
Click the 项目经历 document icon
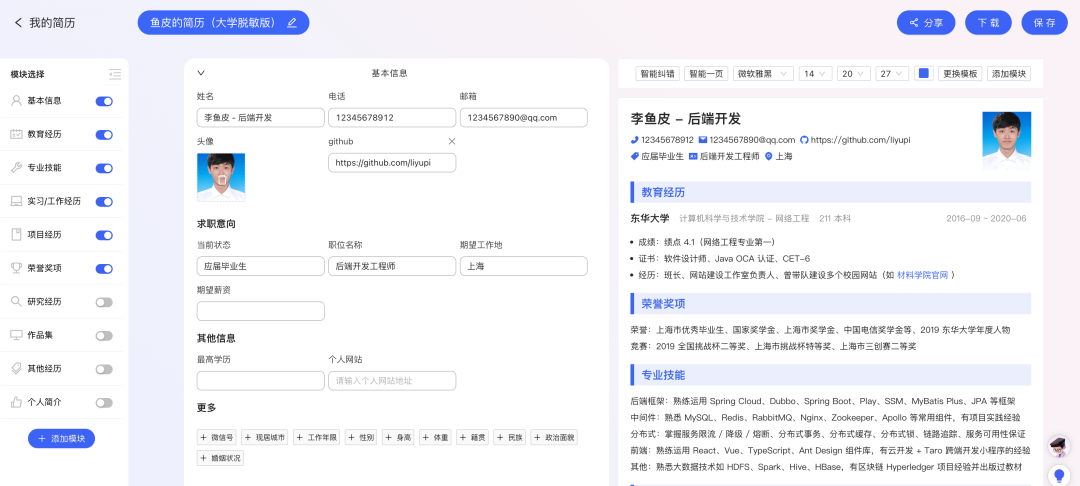[17, 235]
